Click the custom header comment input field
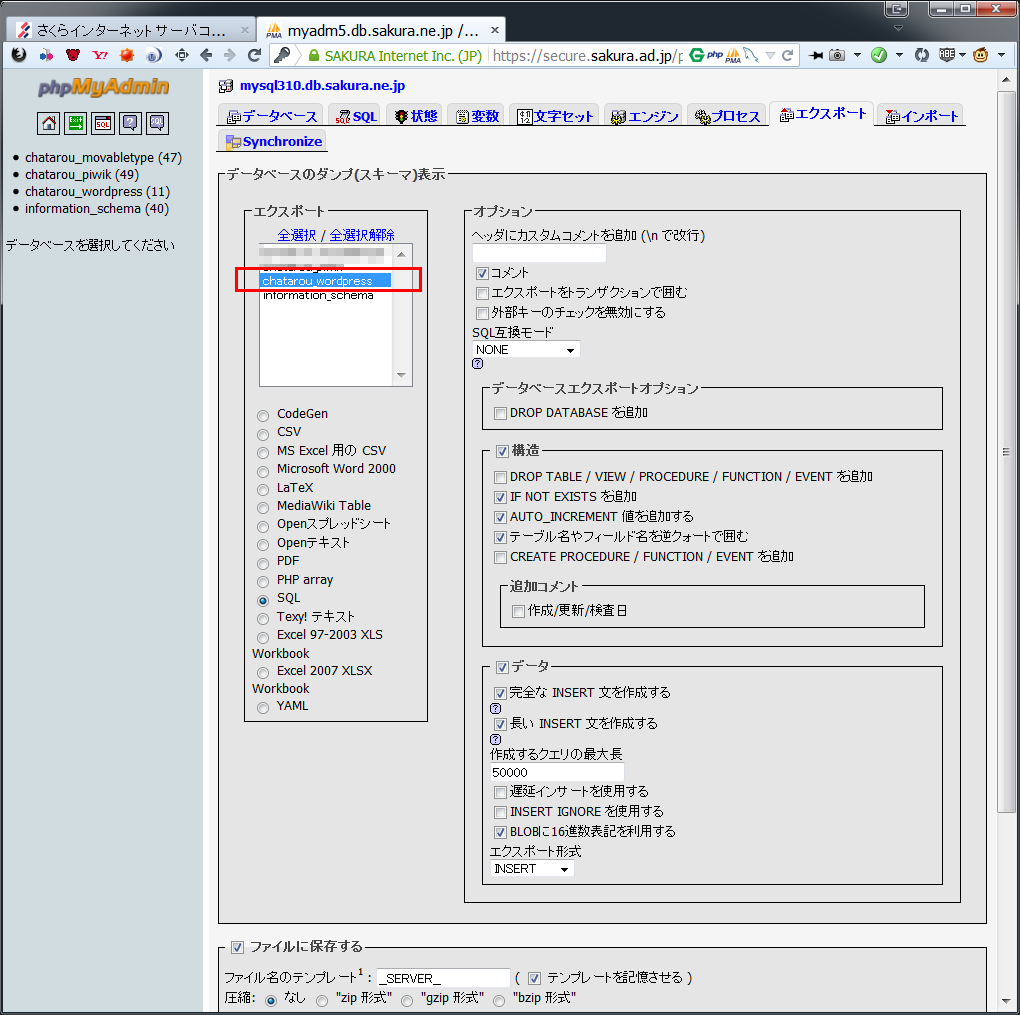1020x1015 pixels. pyautogui.click(x=539, y=253)
